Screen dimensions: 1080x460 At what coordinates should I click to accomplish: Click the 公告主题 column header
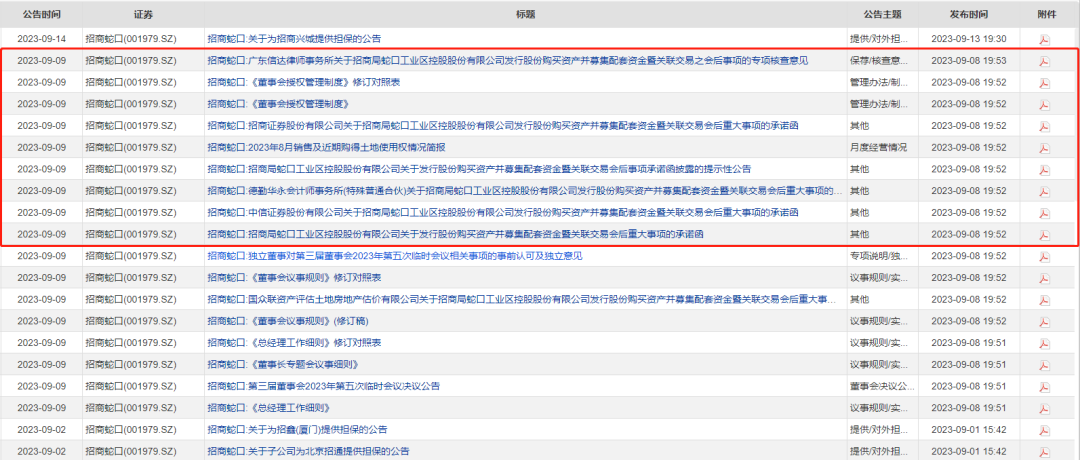[883, 14]
